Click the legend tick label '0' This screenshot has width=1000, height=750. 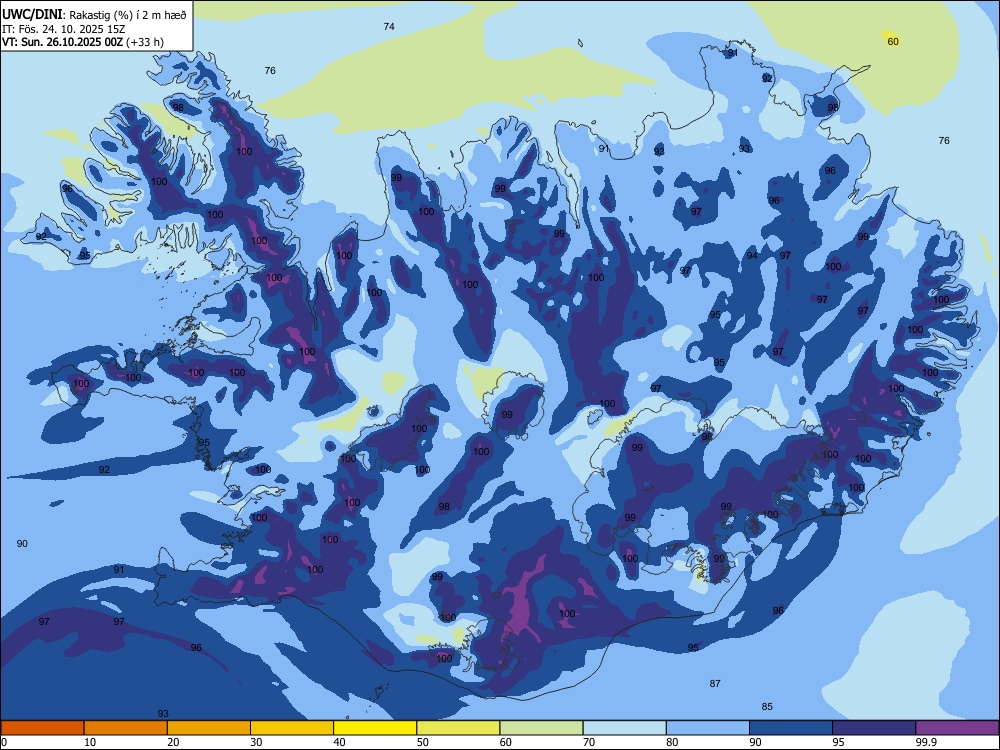coord(4,742)
